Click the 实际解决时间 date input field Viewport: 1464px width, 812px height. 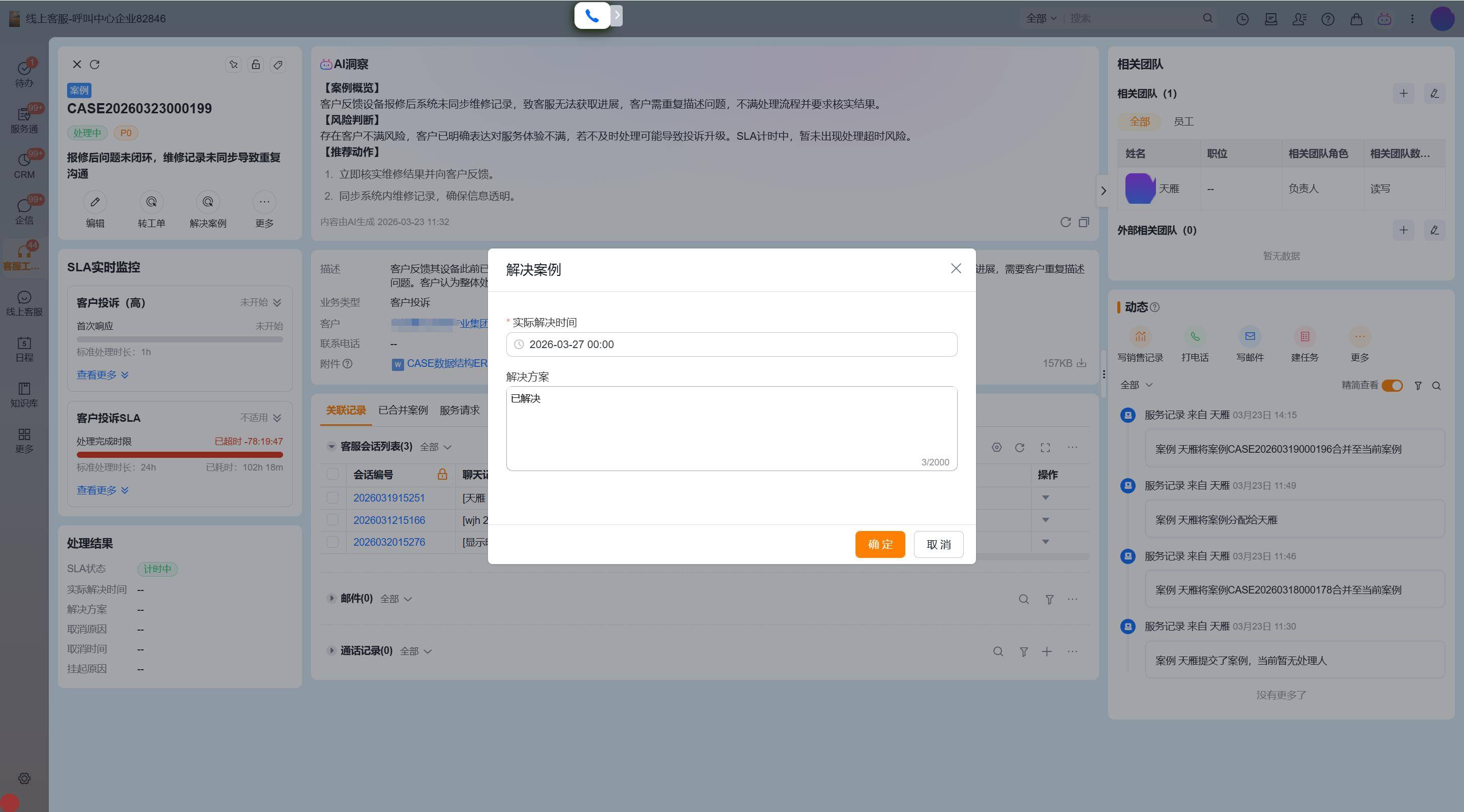click(731, 345)
